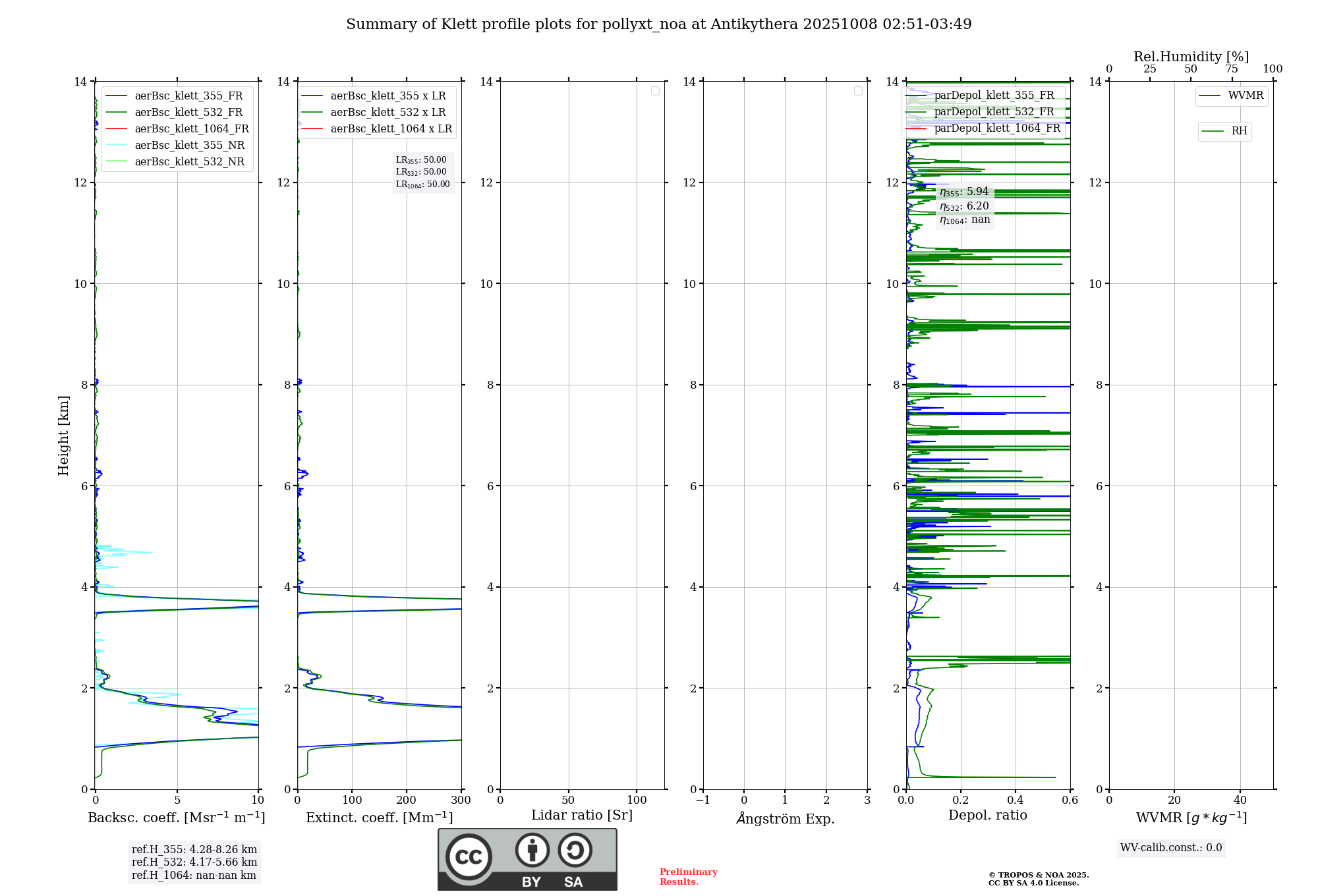
Task: Click the Rel.Humidity [%] top axis label
Action: (x=1190, y=57)
